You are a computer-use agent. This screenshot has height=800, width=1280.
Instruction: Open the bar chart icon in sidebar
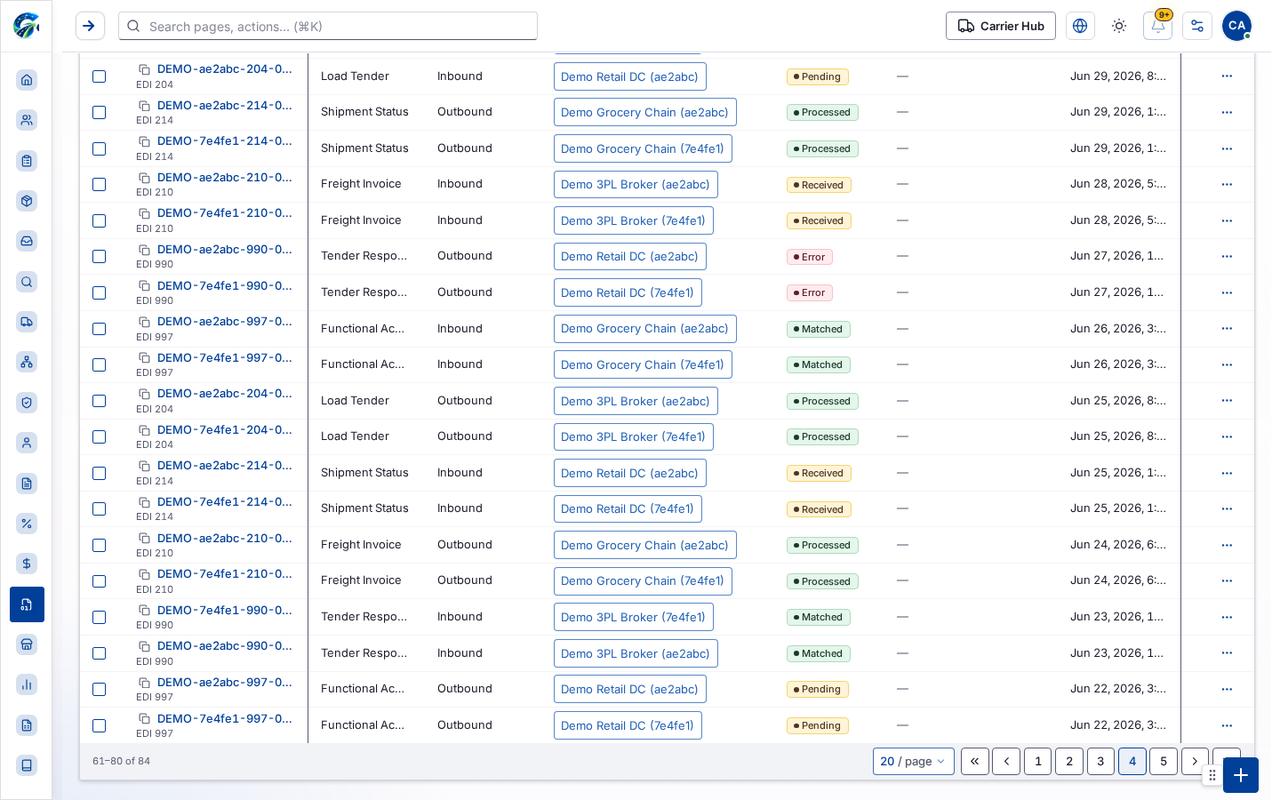click(27, 685)
